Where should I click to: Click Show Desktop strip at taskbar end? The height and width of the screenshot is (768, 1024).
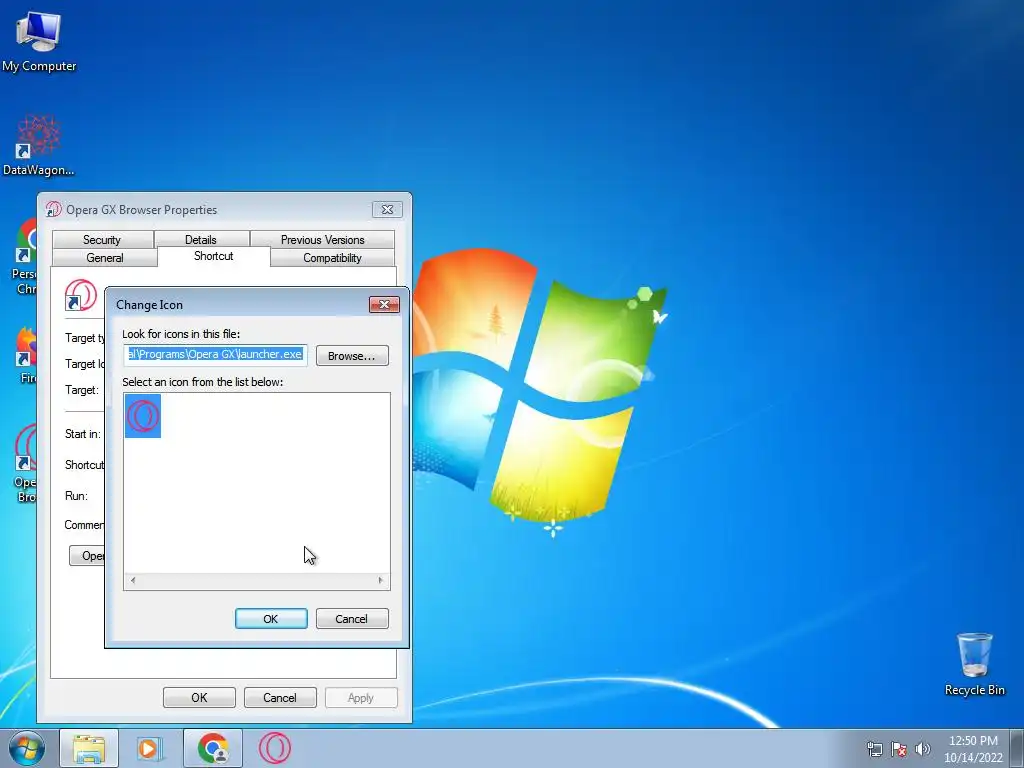tap(1017, 748)
